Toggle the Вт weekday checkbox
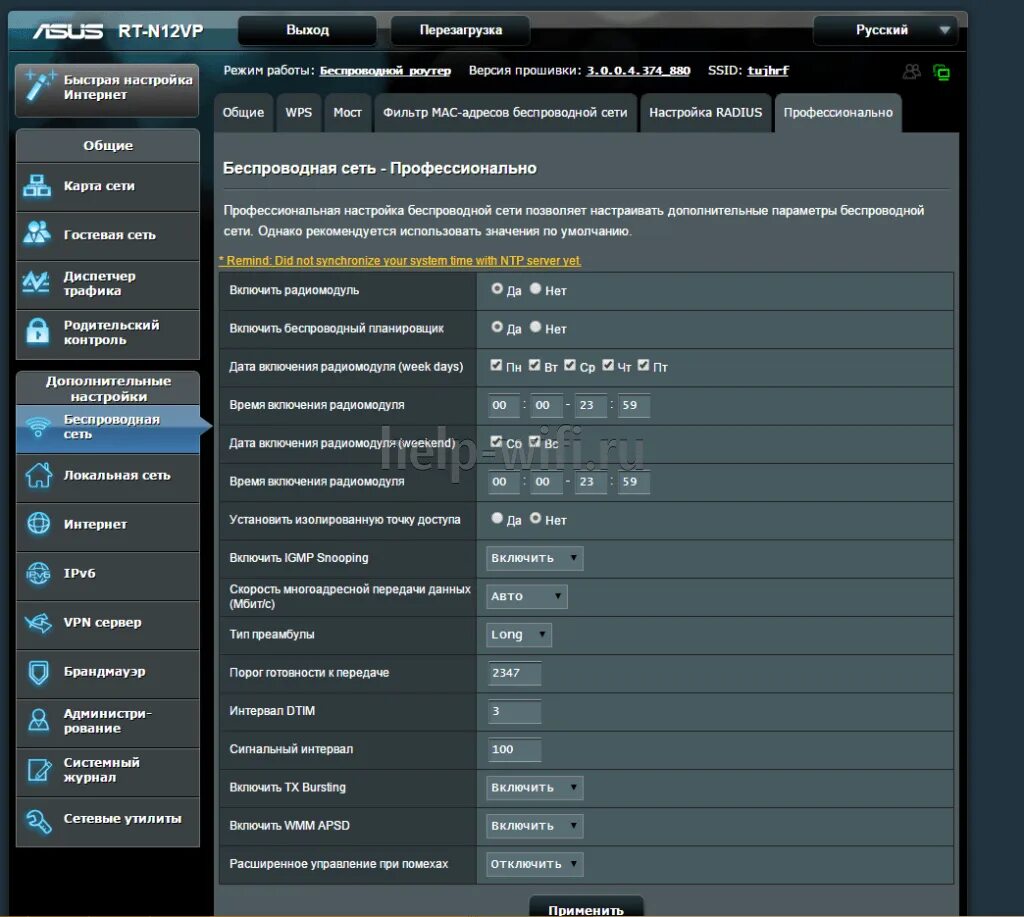The width and height of the screenshot is (1024, 917). click(x=534, y=365)
